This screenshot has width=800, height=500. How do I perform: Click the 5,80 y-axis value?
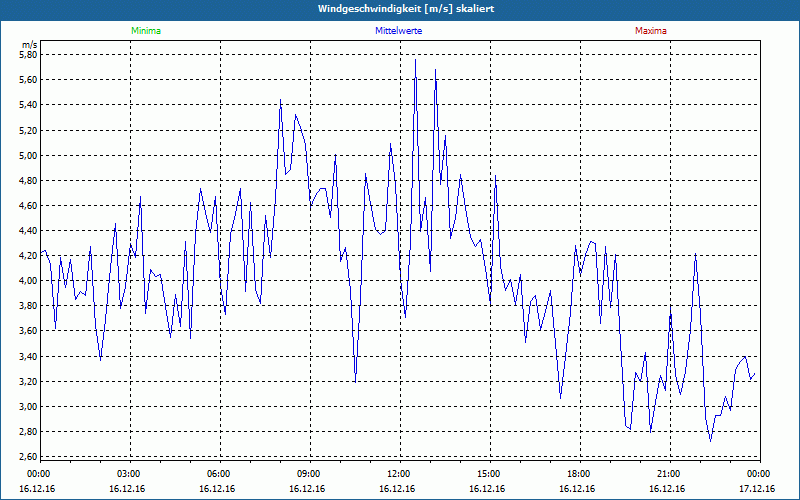pyautogui.click(x=28, y=55)
